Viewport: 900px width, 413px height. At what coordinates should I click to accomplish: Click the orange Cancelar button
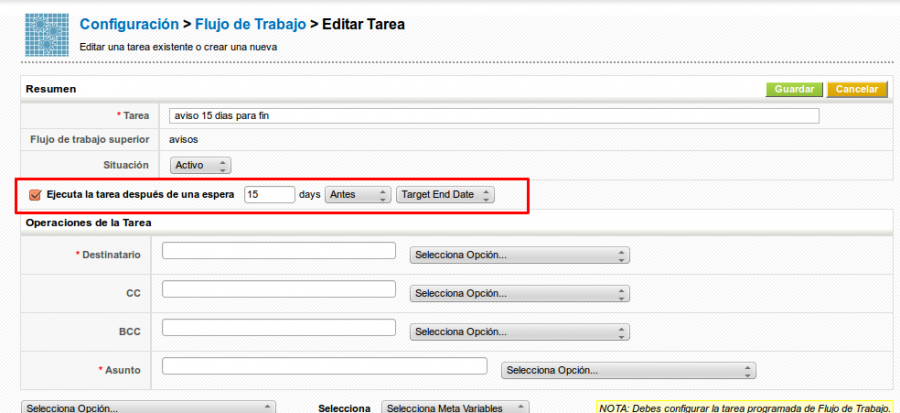pyautogui.click(x=857, y=89)
